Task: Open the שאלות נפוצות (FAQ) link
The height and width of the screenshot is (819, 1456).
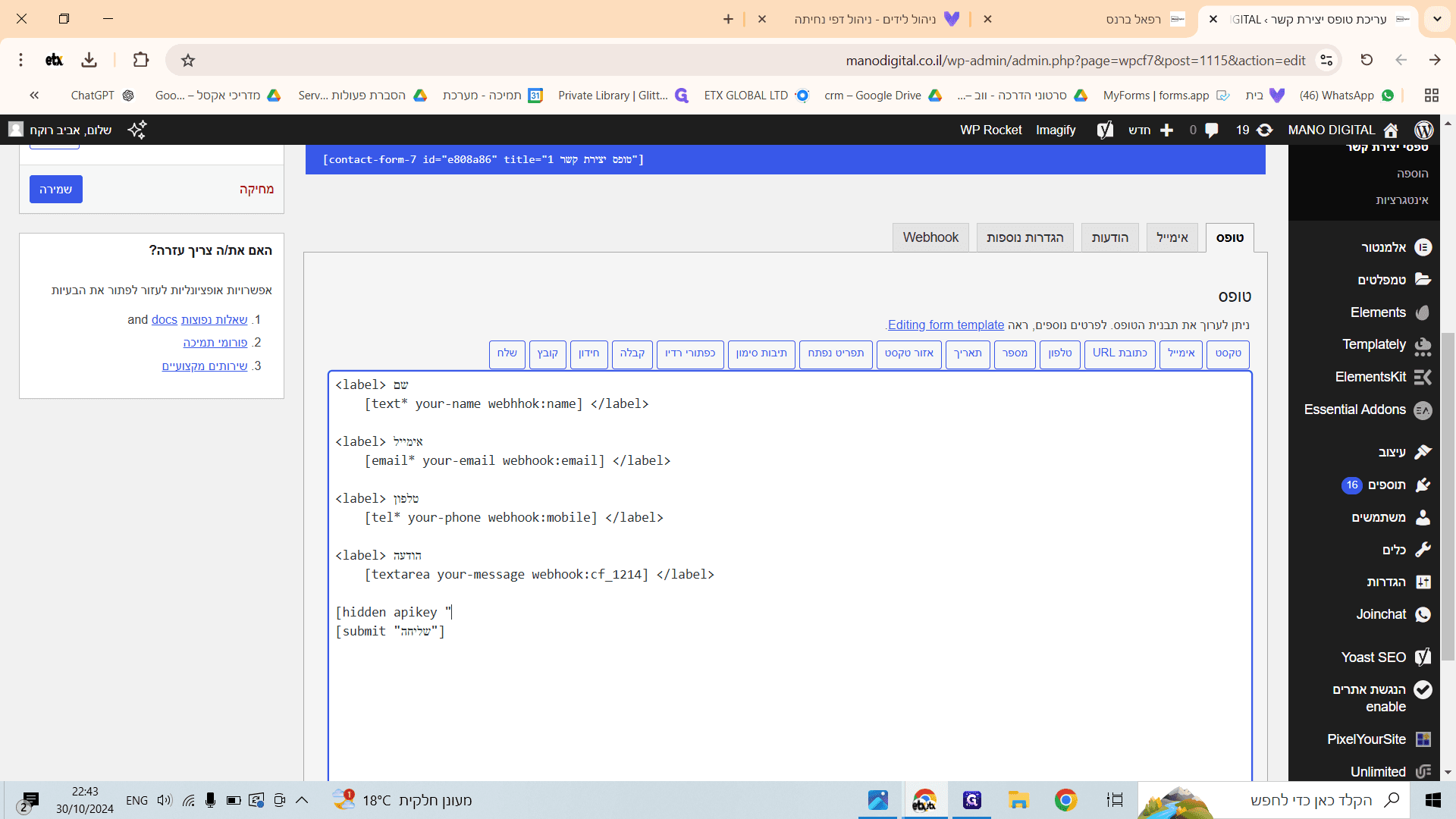Action: click(x=215, y=320)
